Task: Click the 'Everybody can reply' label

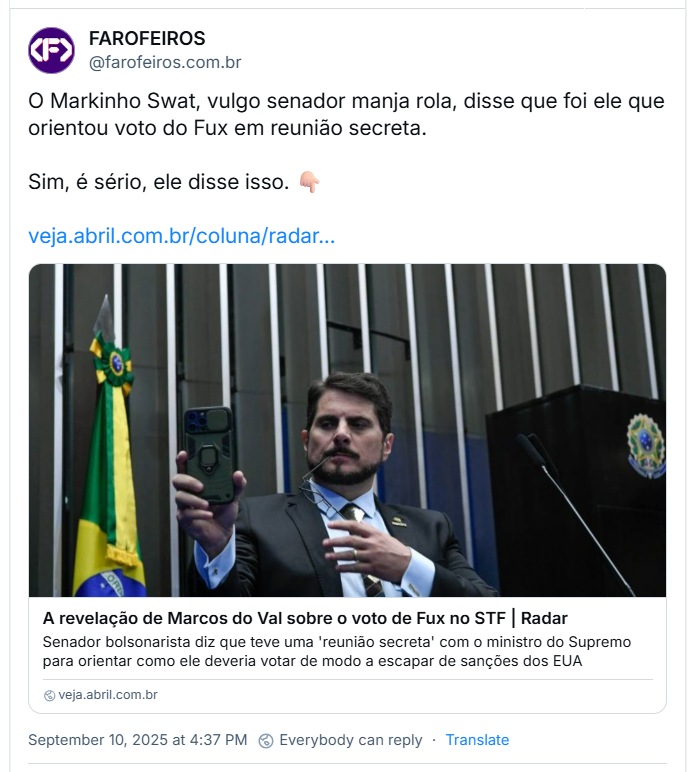Action: [350, 740]
